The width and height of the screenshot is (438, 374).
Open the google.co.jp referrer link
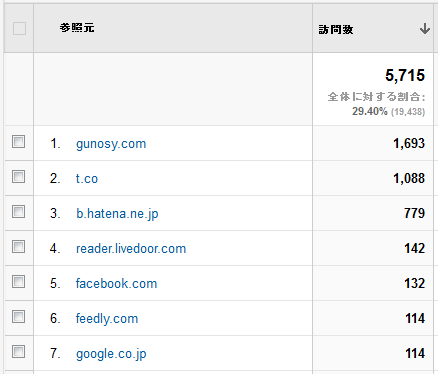point(111,354)
